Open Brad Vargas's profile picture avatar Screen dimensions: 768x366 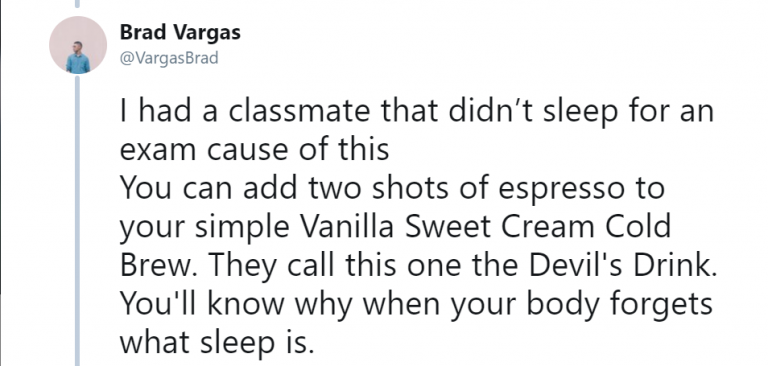(78, 45)
